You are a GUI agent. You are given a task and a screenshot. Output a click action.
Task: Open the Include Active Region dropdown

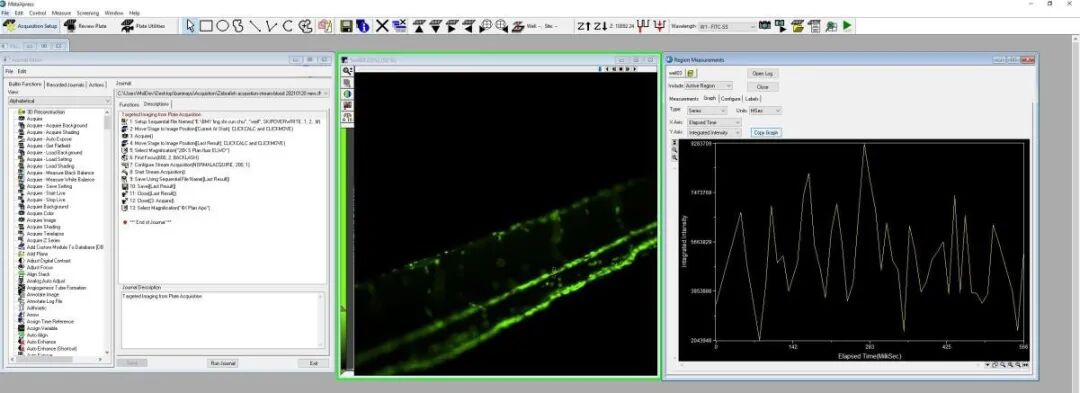coord(709,86)
